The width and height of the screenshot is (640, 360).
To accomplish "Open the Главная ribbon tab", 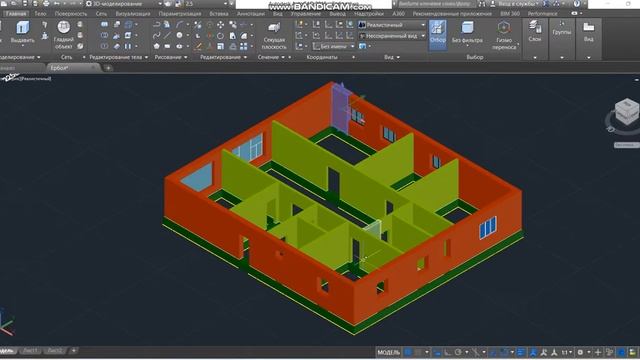I will (16, 13).
